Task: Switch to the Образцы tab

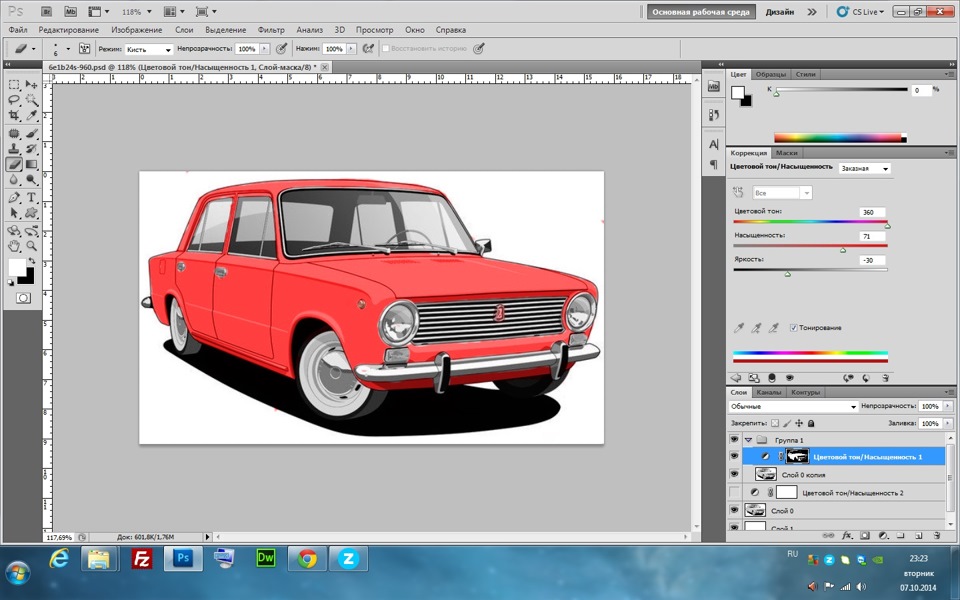Action: (770, 74)
